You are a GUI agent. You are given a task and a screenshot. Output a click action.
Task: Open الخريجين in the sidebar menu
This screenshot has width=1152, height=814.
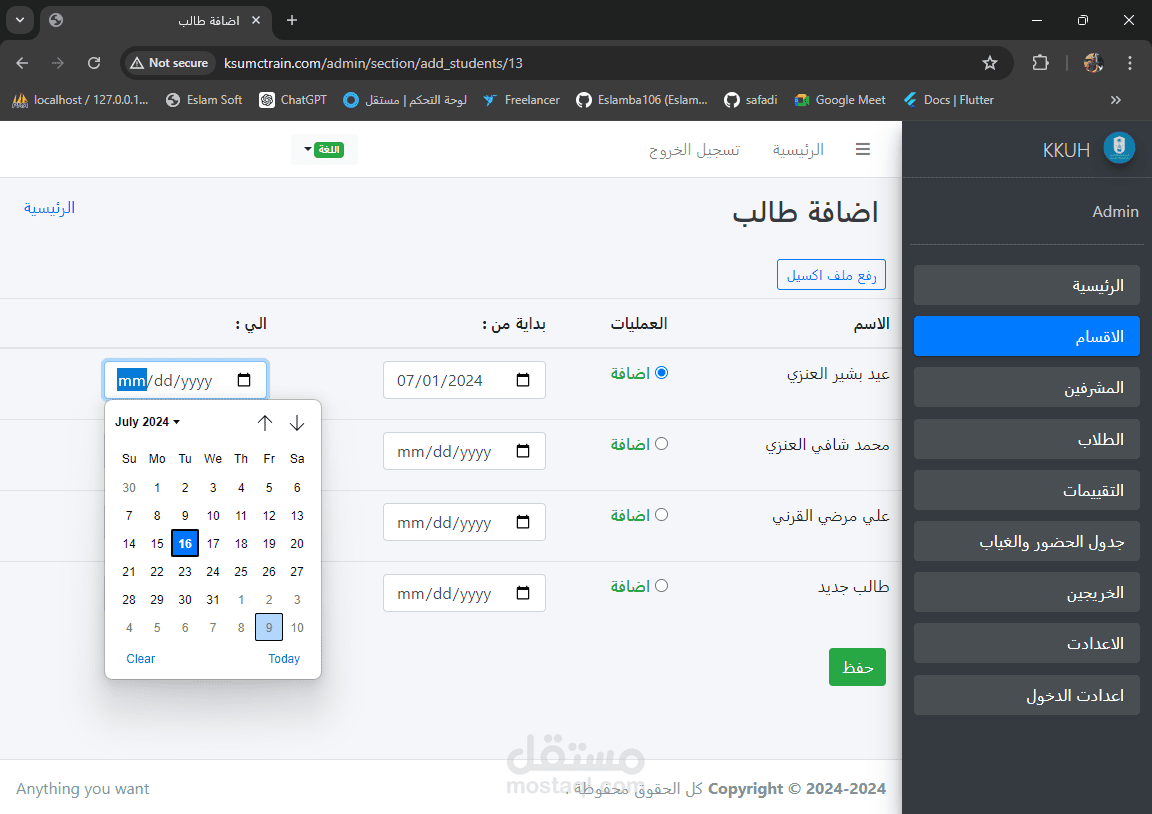(x=1026, y=592)
